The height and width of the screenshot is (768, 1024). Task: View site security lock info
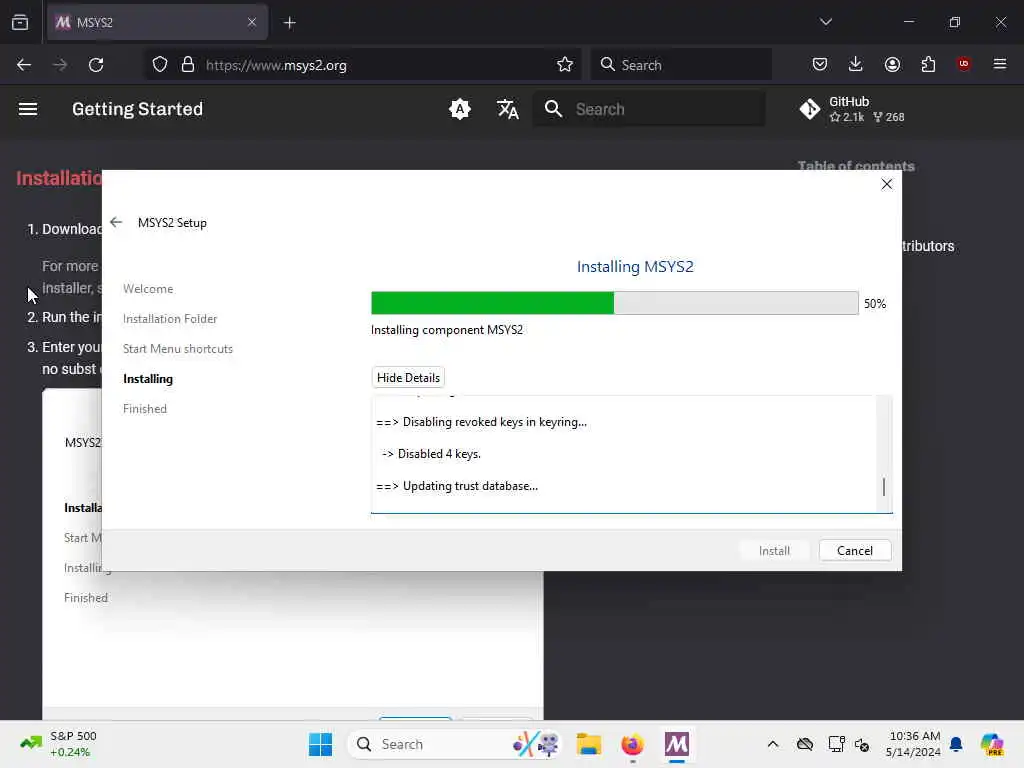tap(187, 65)
